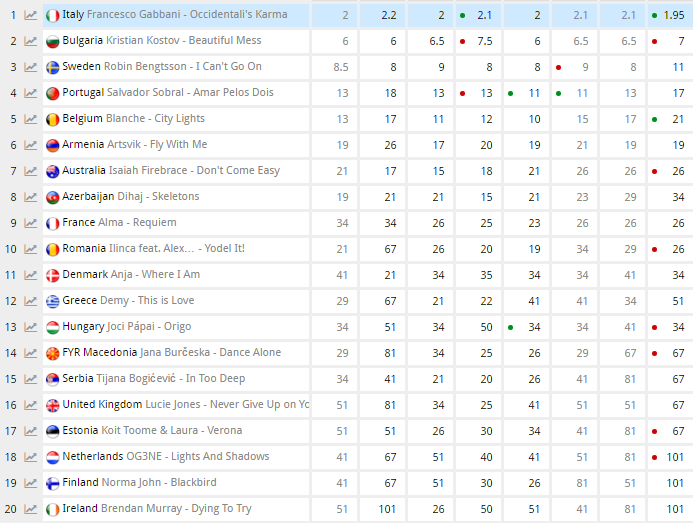Screen dimensions: 693x523
Task: Click Hungary's 50 odds cell
Action: [486, 327]
